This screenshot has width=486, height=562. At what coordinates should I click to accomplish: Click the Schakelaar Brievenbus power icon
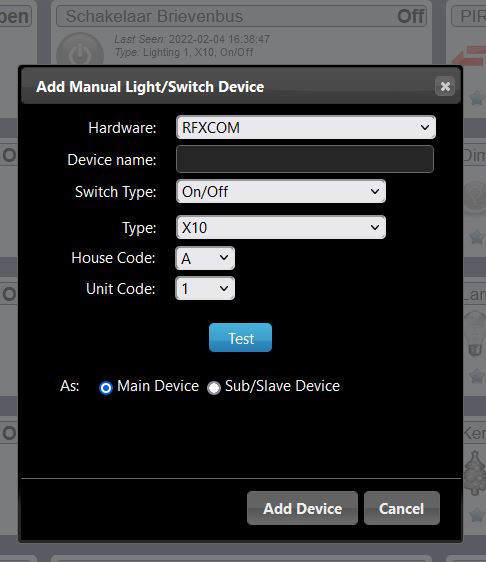(x=80, y=50)
